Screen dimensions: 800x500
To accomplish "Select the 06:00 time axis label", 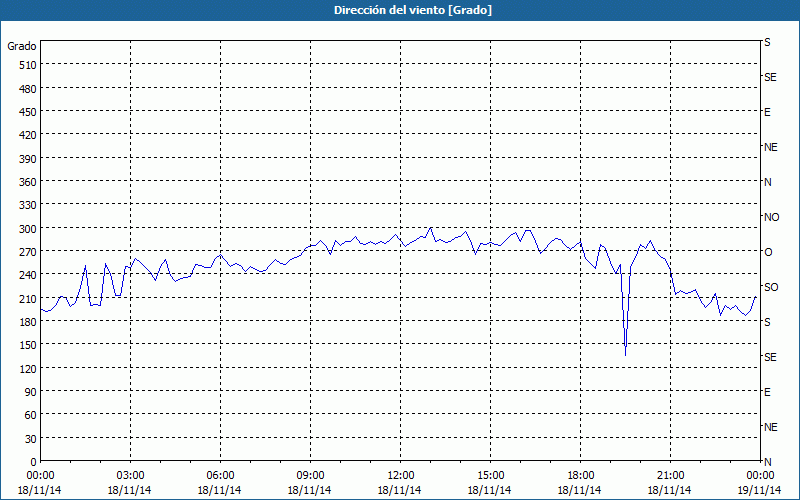I will pos(220,476).
